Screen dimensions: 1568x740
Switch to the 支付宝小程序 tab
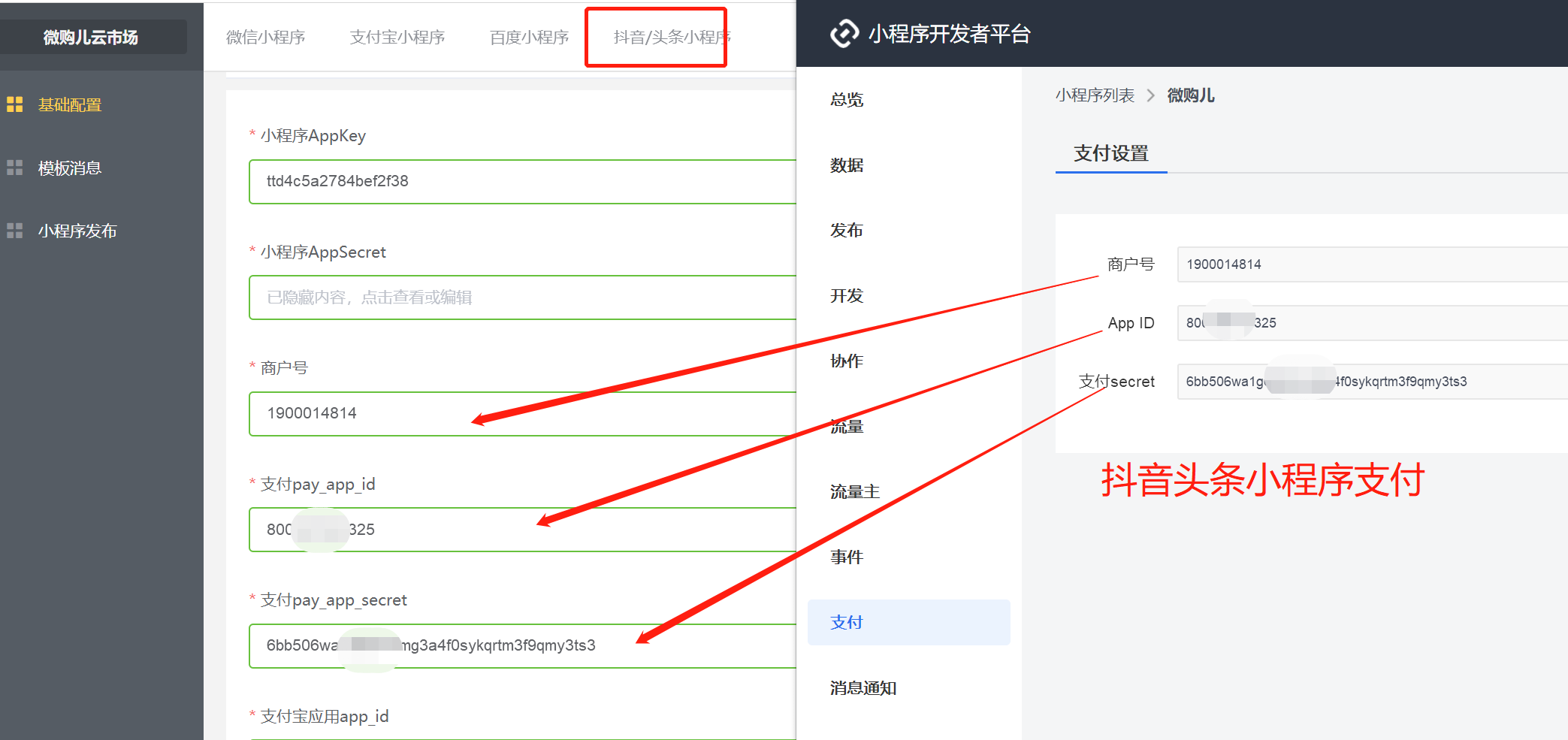pyautogui.click(x=397, y=37)
